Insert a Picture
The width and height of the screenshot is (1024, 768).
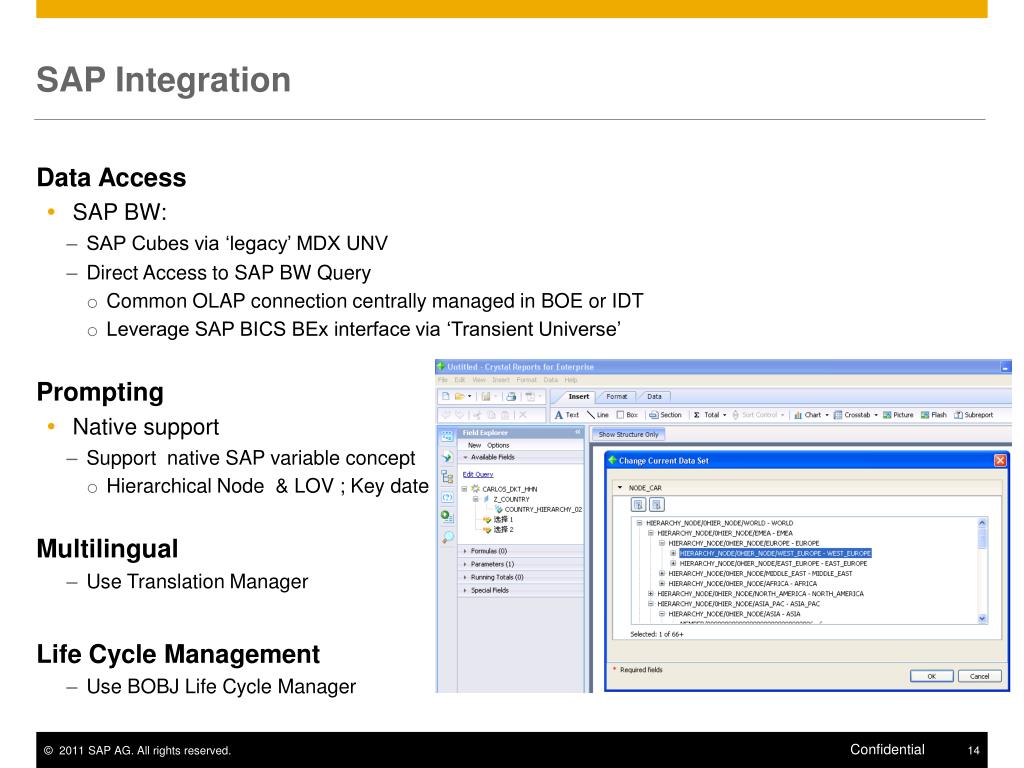coord(899,415)
